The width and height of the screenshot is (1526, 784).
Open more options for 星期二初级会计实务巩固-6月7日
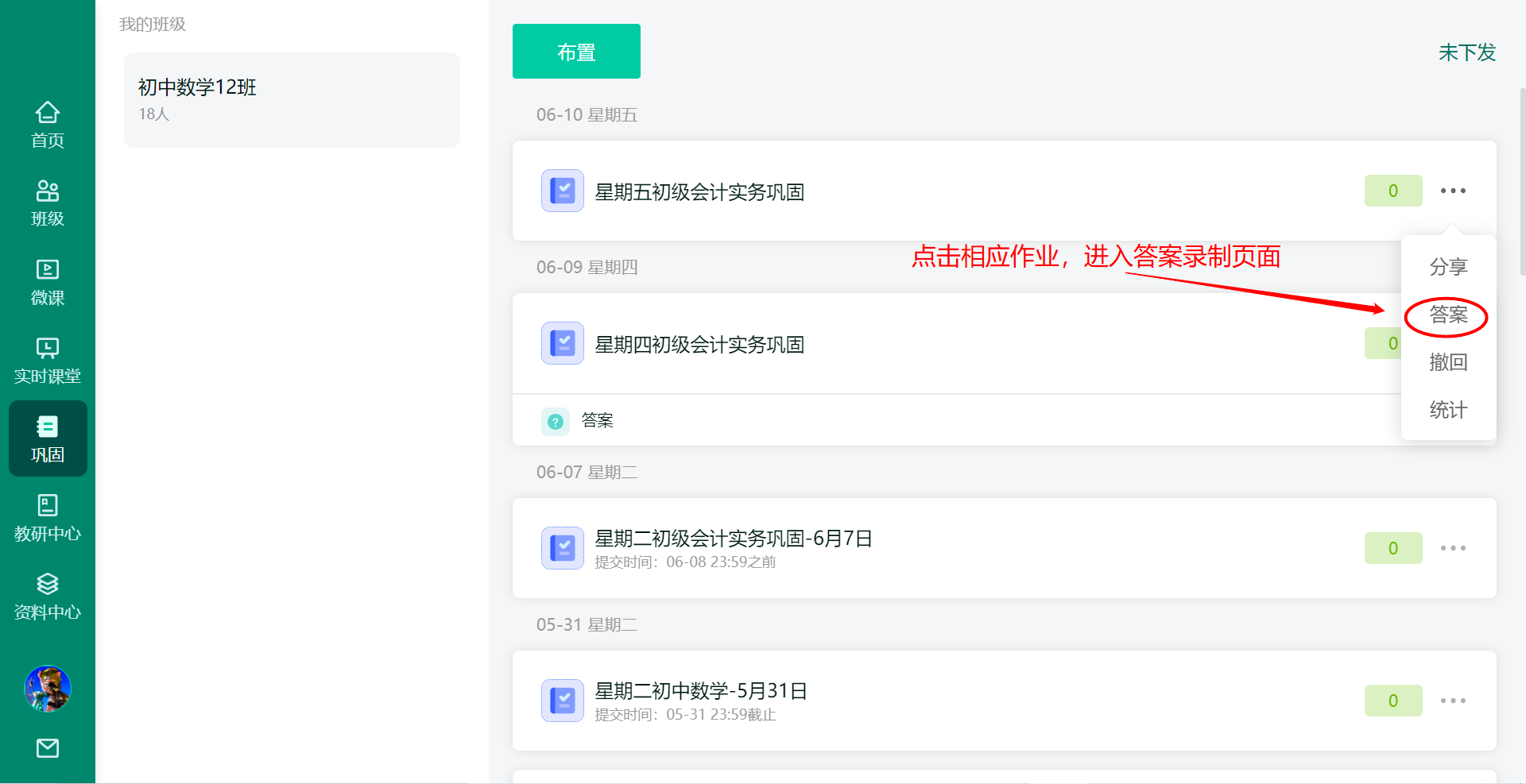coord(1453,548)
